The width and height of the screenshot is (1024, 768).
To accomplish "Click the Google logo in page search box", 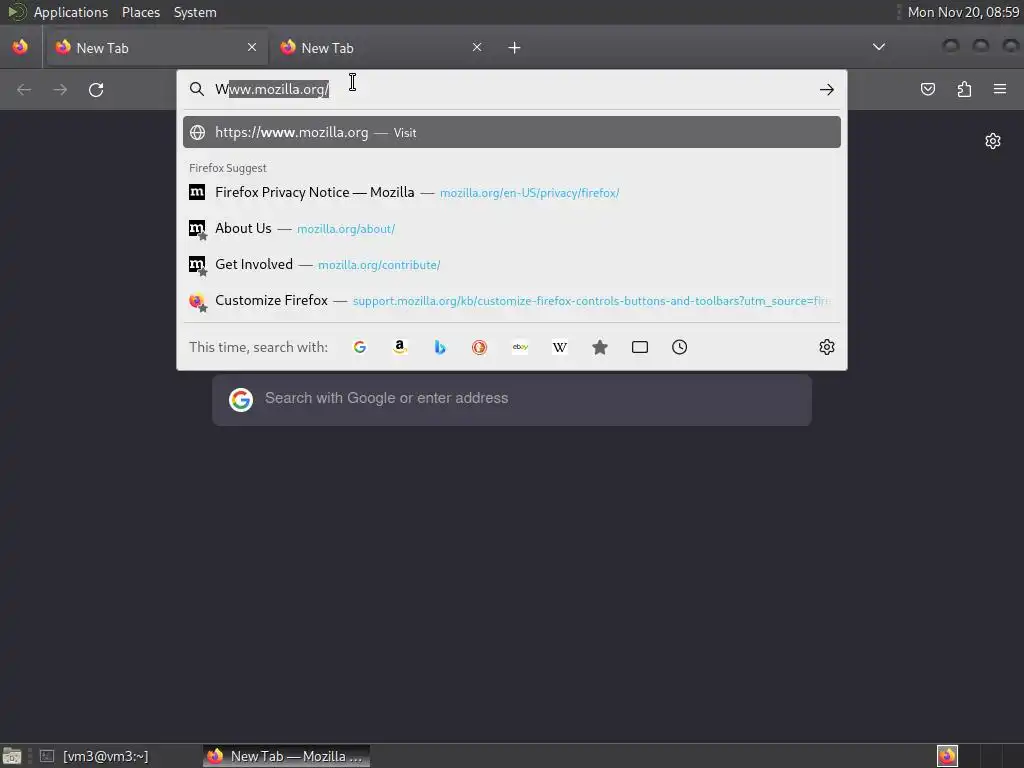I will click(x=241, y=400).
